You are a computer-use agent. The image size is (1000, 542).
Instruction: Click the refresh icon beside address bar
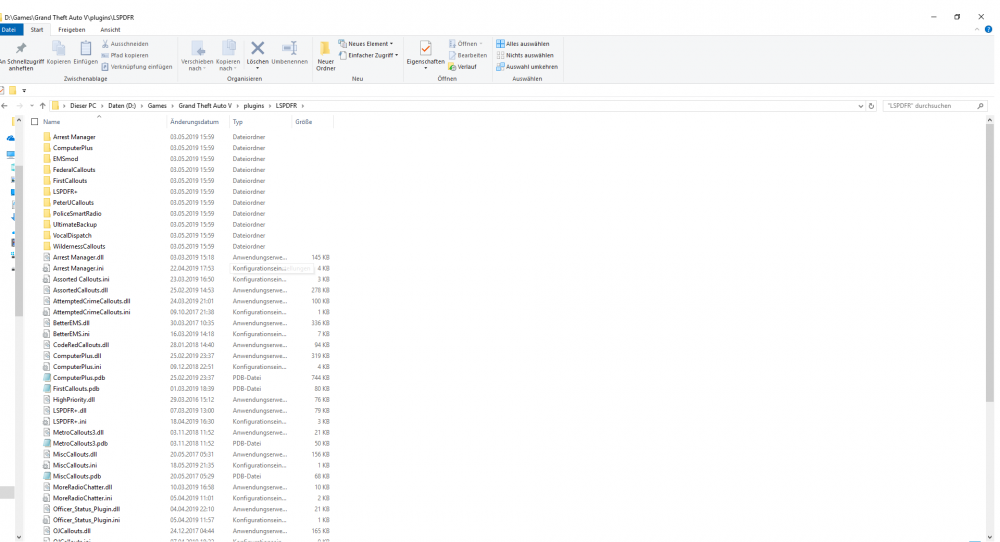click(871, 106)
